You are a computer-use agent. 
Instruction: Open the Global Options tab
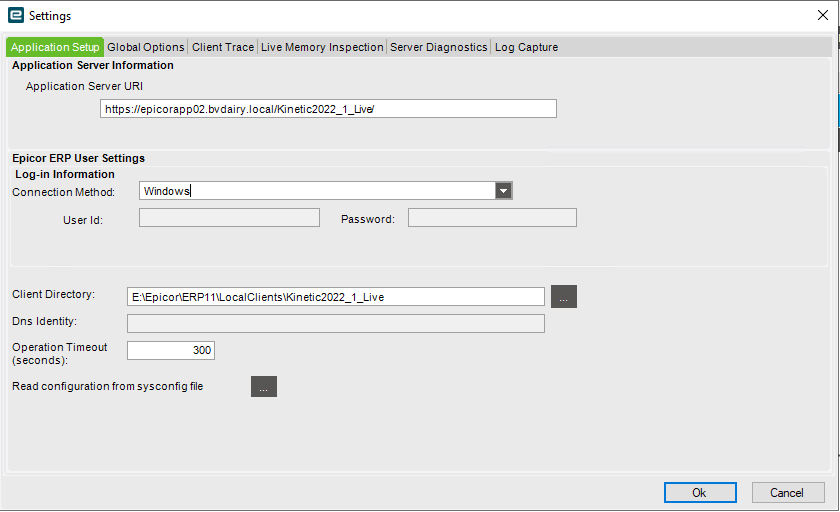(x=146, y=47)
